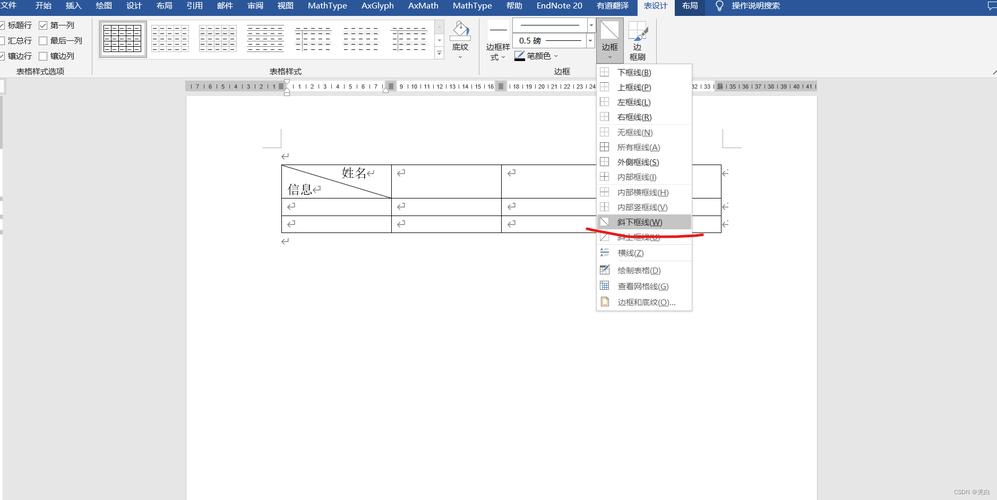Click 操作说明搜索 search box

[755, 6]
